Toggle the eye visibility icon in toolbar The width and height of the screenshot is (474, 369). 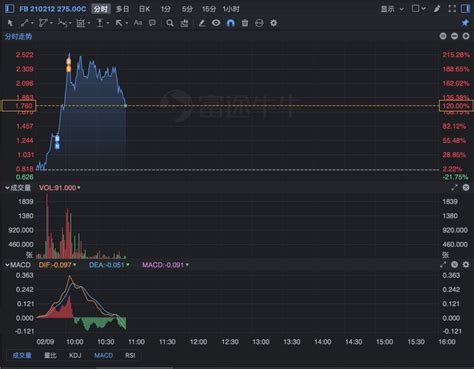[x=216, y=23]
